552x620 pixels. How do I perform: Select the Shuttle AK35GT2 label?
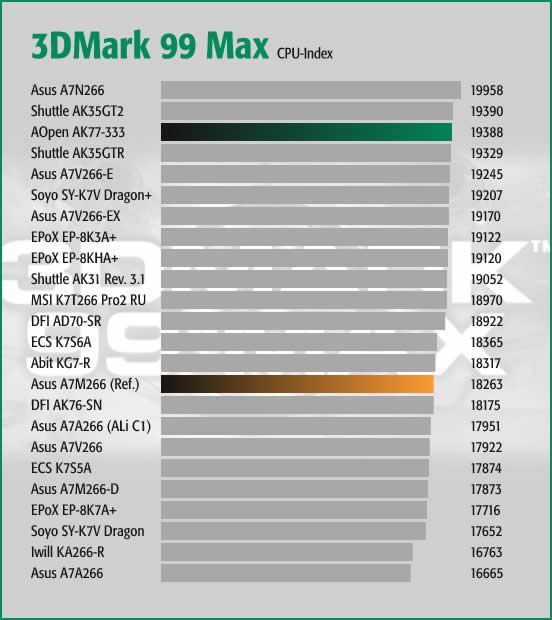click(77, 111)
